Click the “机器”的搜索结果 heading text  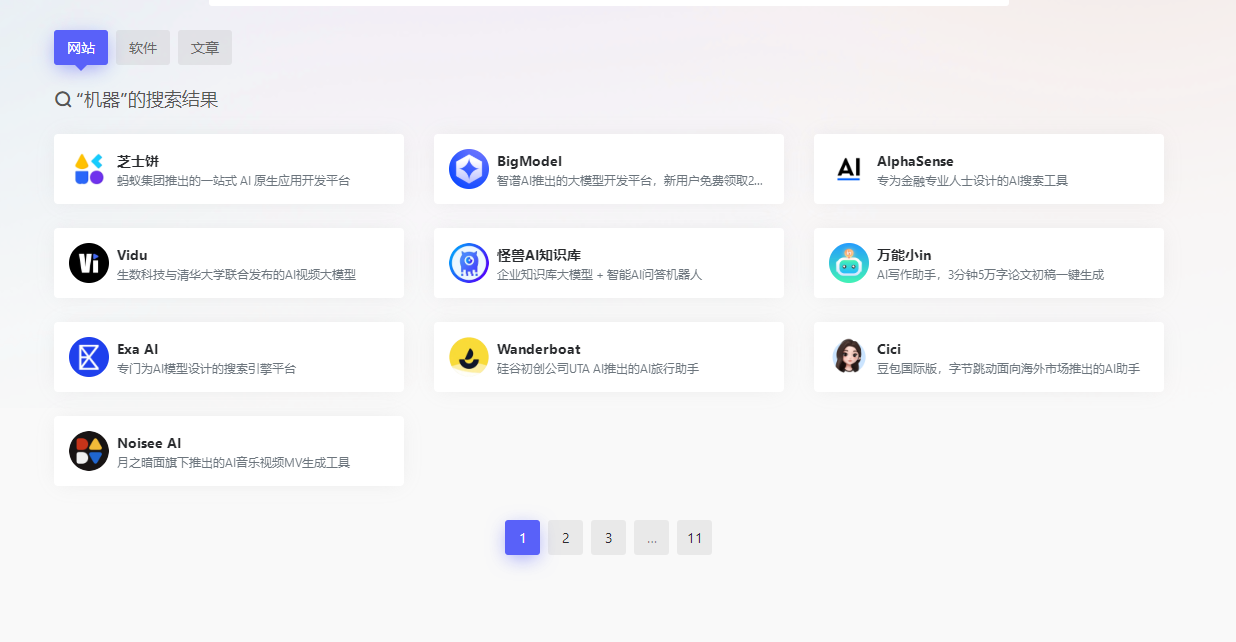click(x=147, y=100)
